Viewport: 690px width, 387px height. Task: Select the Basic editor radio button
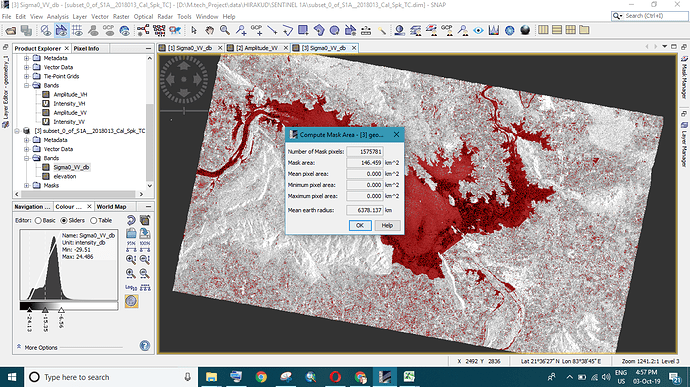(38, 220)
